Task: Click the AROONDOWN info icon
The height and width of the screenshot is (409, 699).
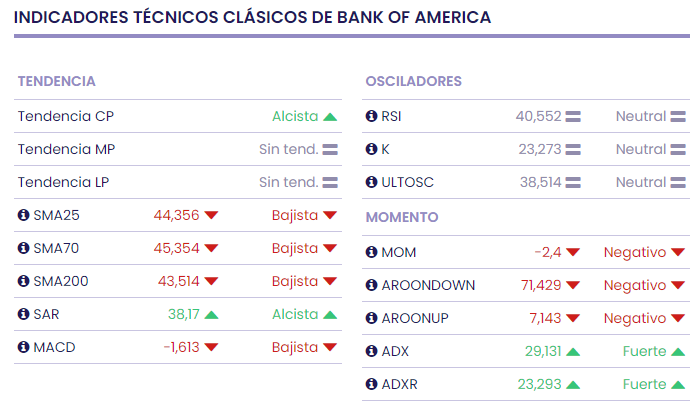Action: [372, 285]
